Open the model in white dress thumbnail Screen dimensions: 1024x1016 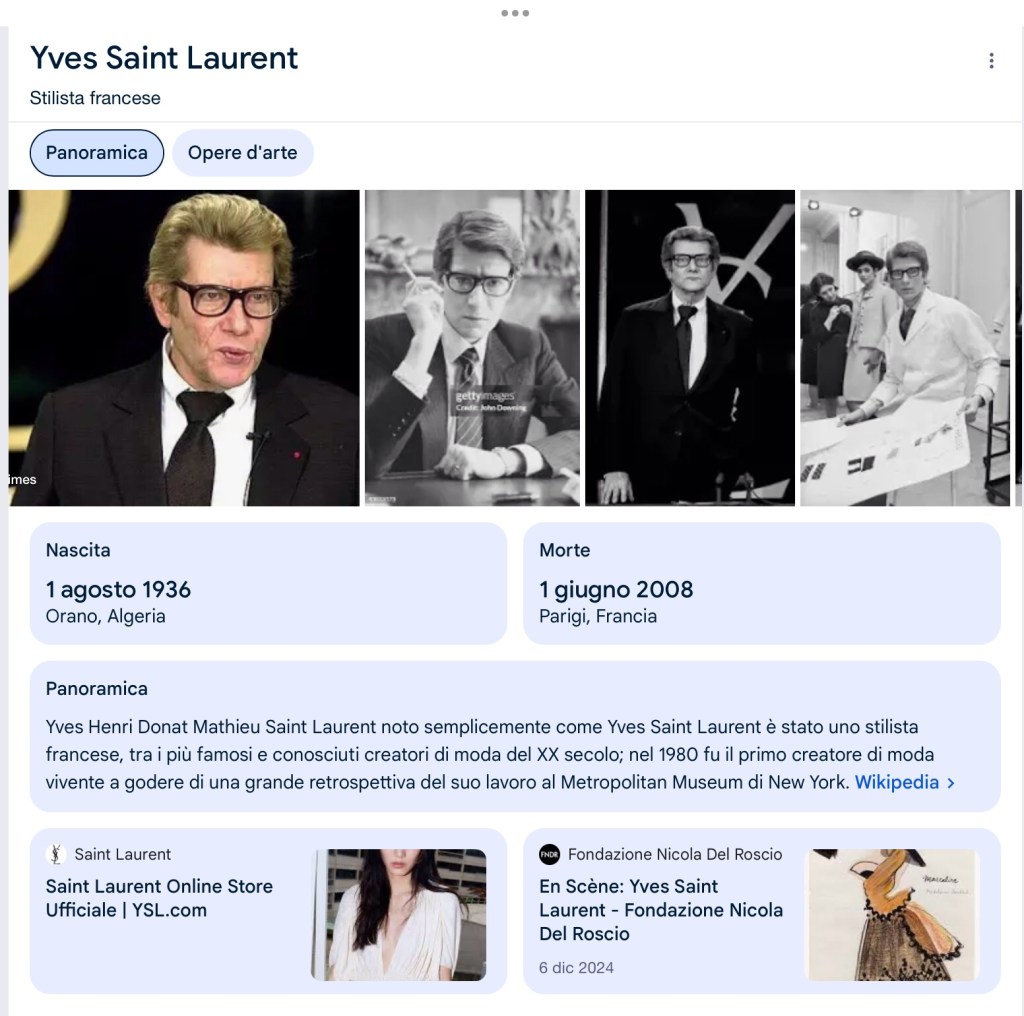[x=399, y=914]
